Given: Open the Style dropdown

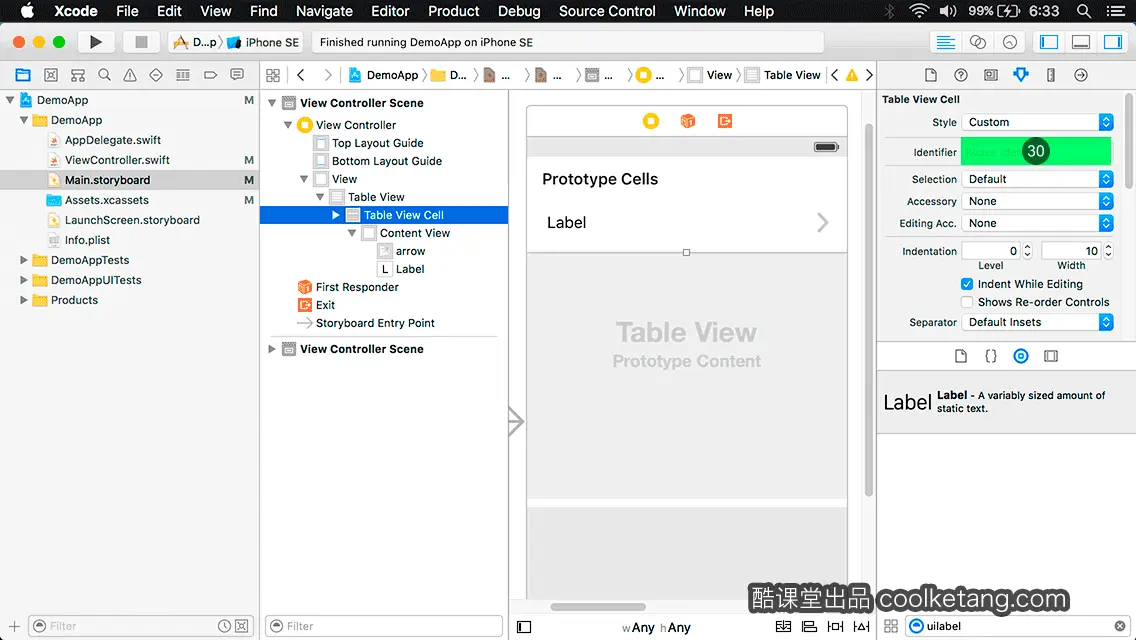Looking at the screenshot, I should point(1037,122).
